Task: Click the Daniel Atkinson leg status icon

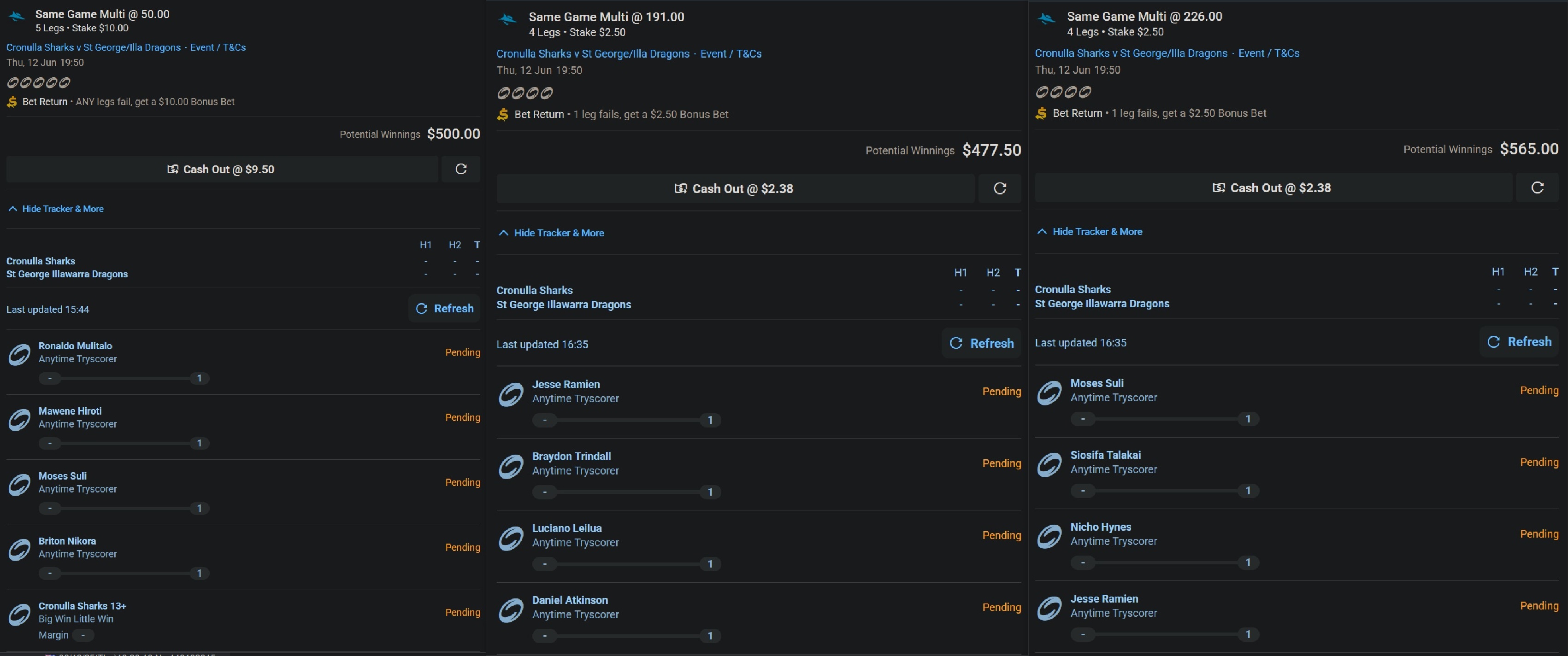Action: [511, 610]
